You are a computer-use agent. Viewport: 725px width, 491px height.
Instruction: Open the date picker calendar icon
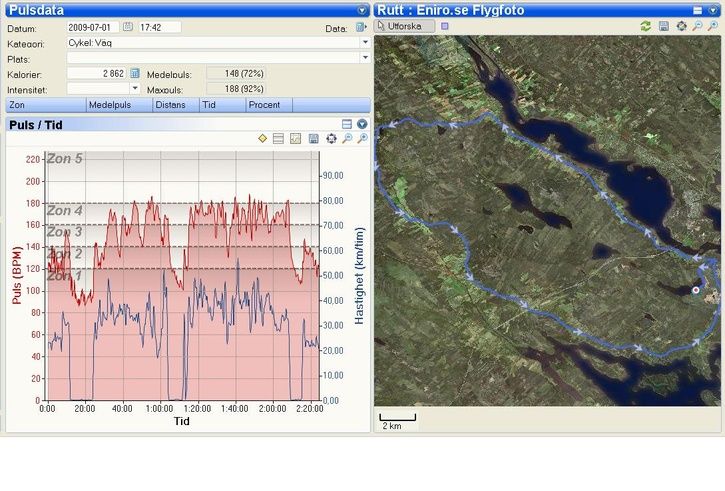click(127, 27)
